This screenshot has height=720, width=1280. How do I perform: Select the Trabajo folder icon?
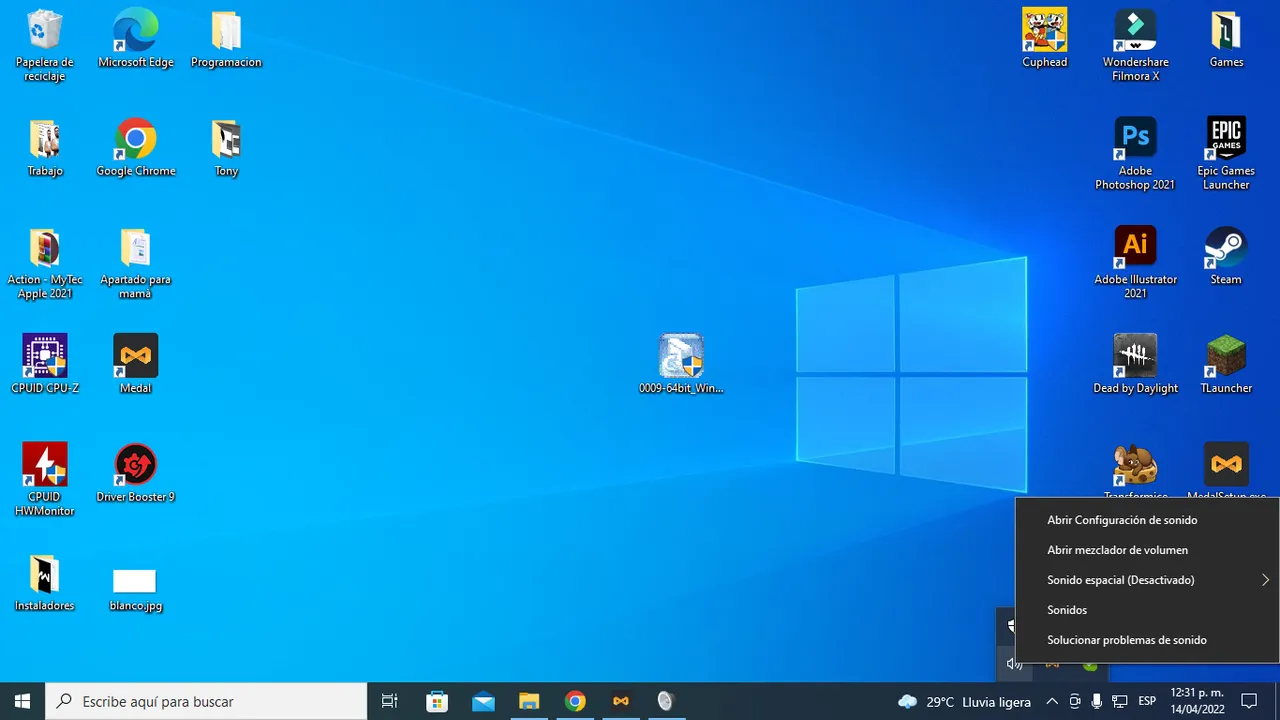click(x=45, y=148)
